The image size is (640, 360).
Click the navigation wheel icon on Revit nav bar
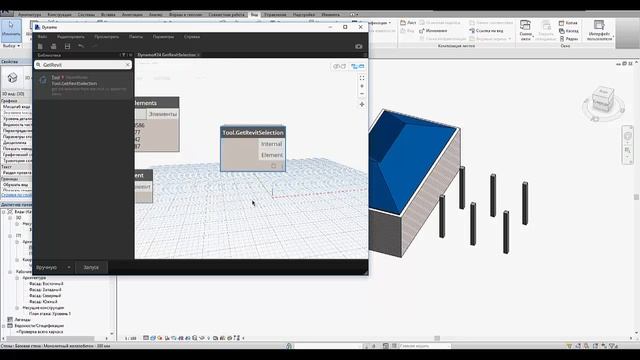[628, 136]
